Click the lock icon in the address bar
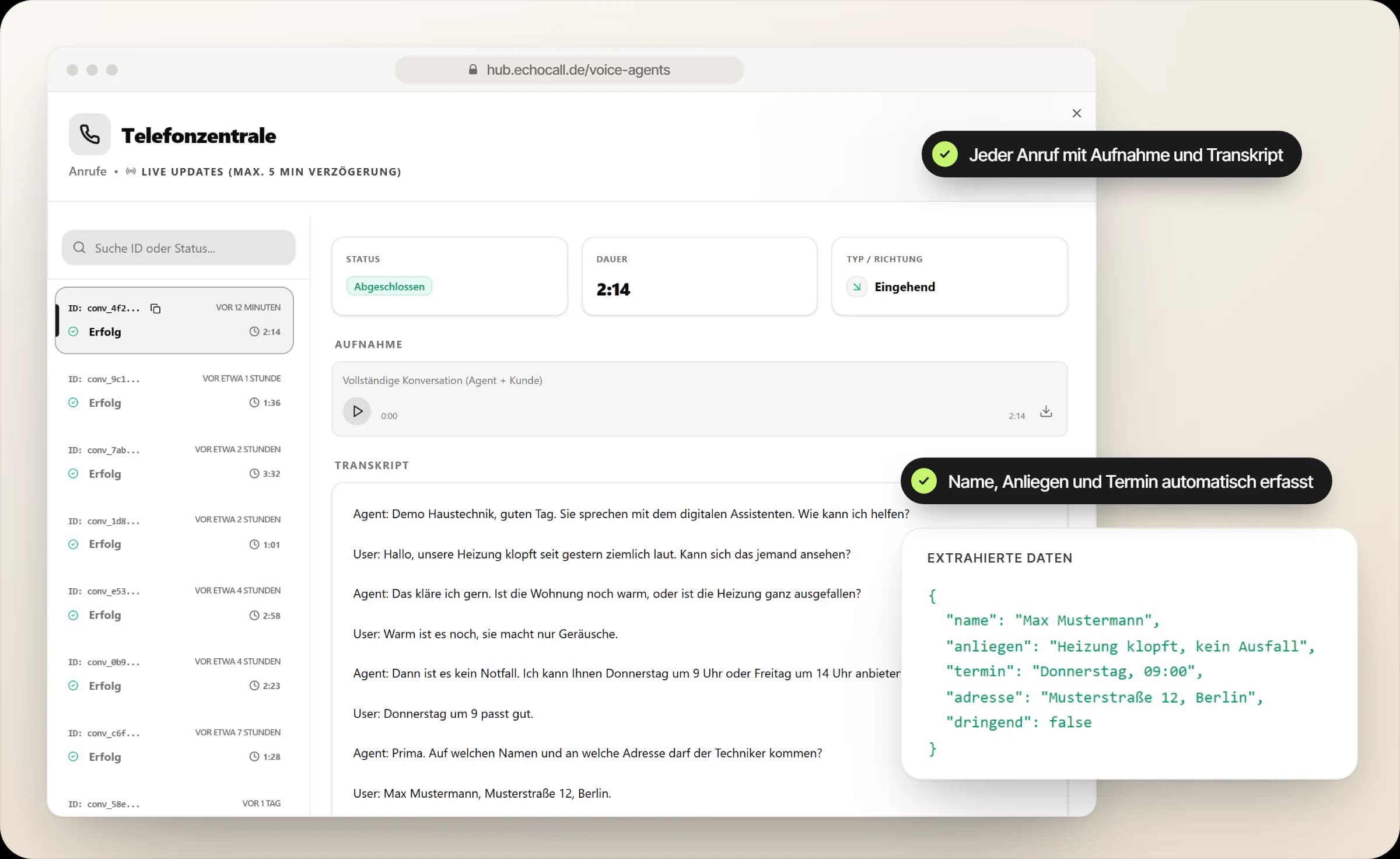This screenshot has height=859, width=1400. [473, 69]
